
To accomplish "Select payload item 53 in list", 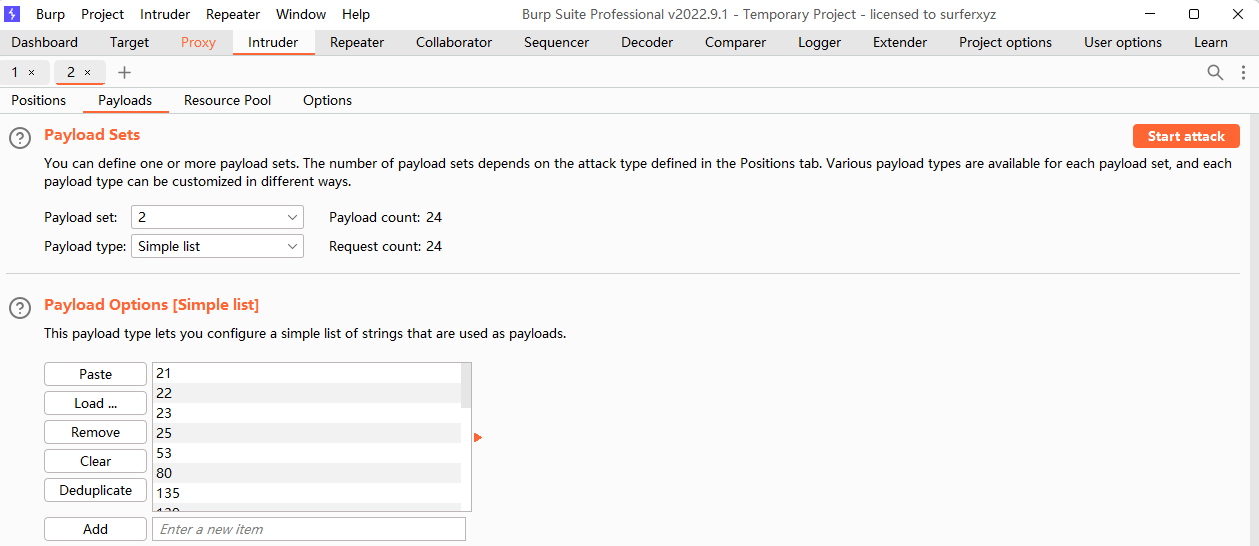I will [x=306, y=453].
